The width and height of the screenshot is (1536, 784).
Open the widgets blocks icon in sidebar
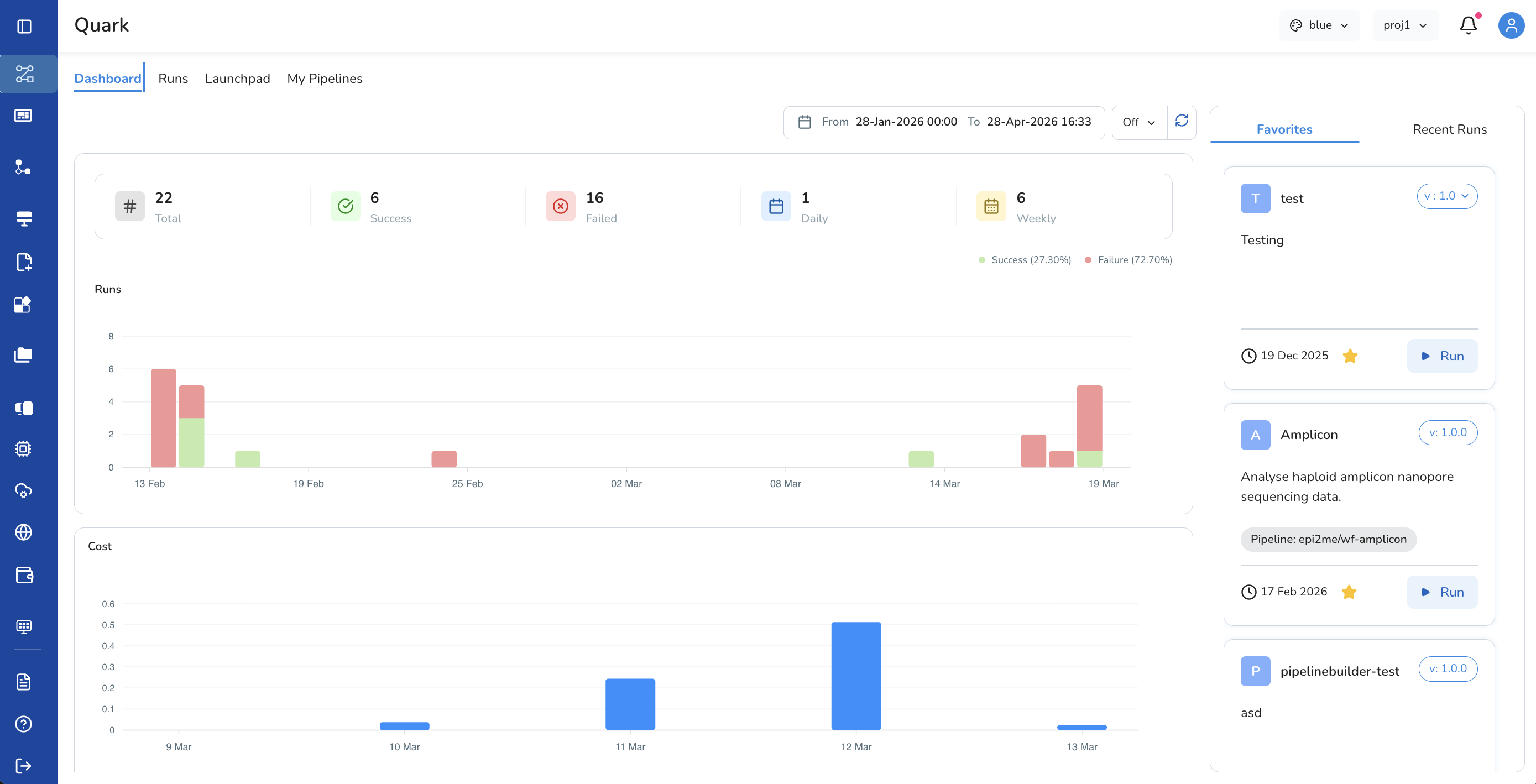click(x=23, y=305)
